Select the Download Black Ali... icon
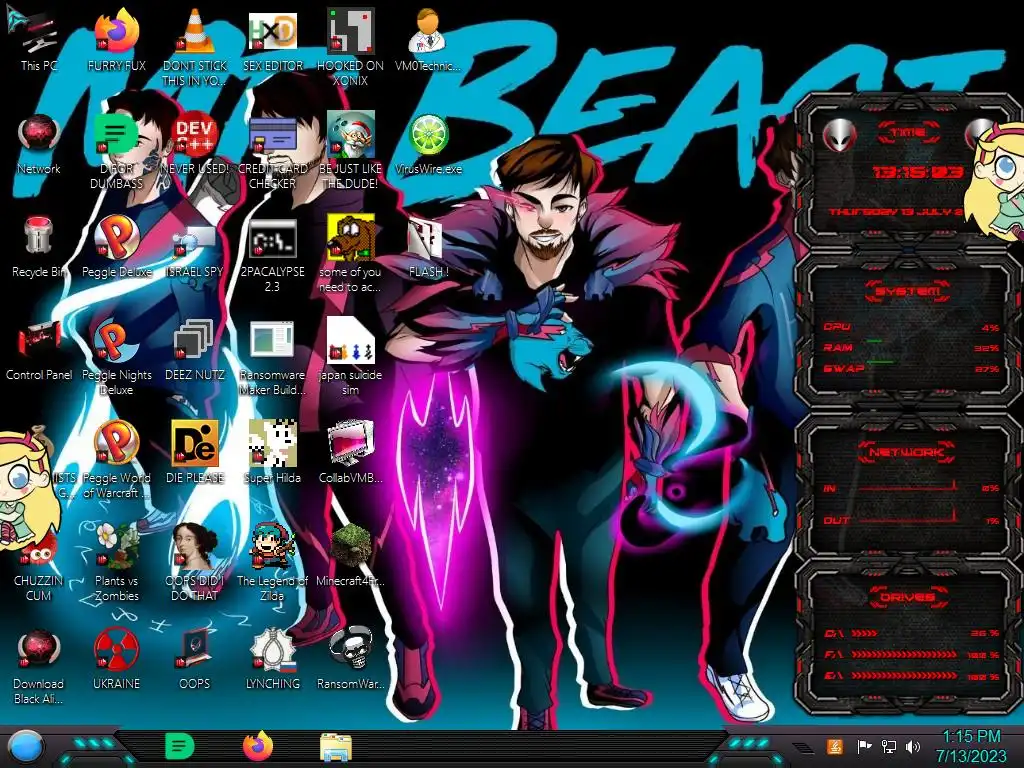 [x=39, y=667]
